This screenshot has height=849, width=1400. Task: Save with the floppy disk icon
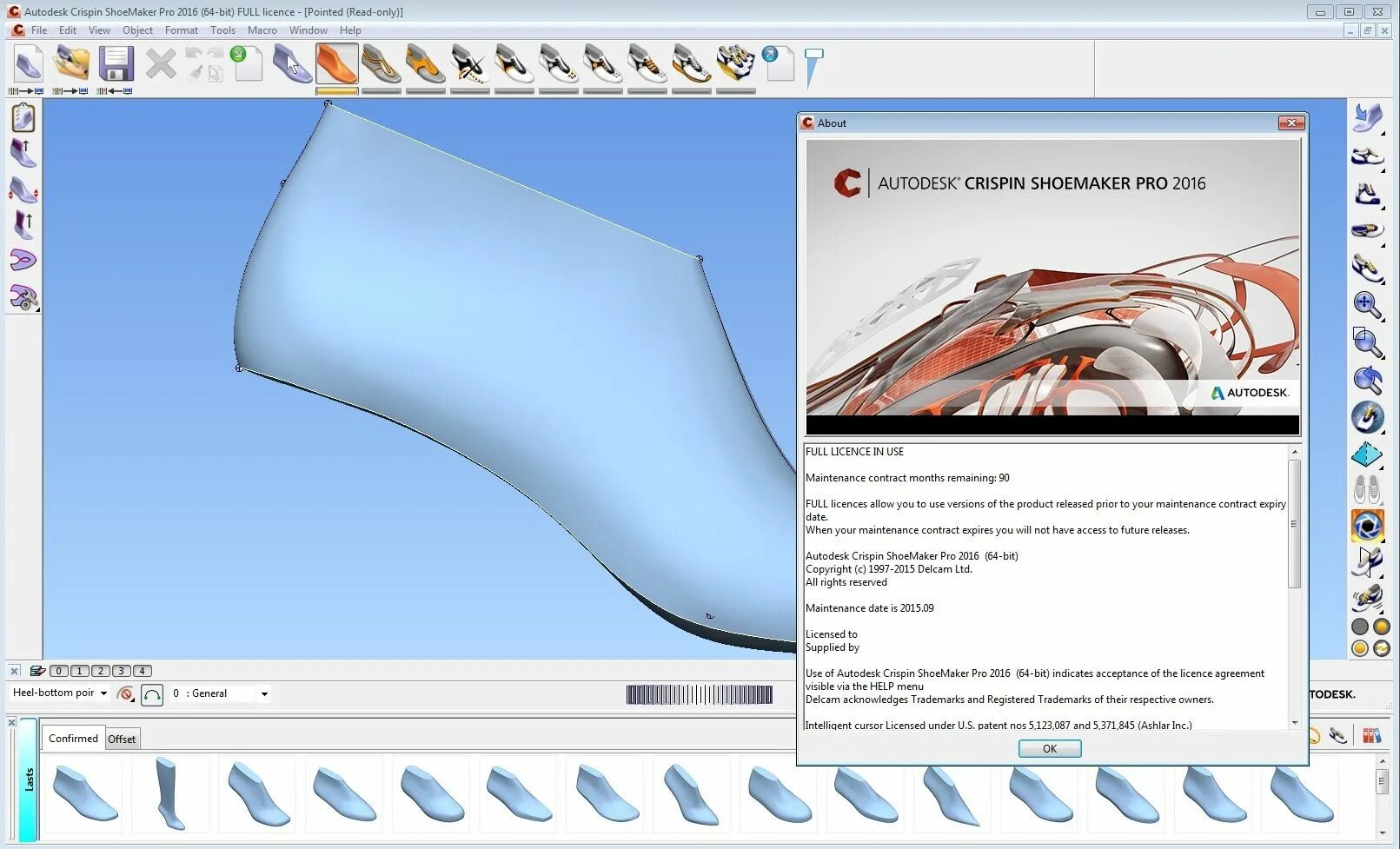(x=116, y=63)
